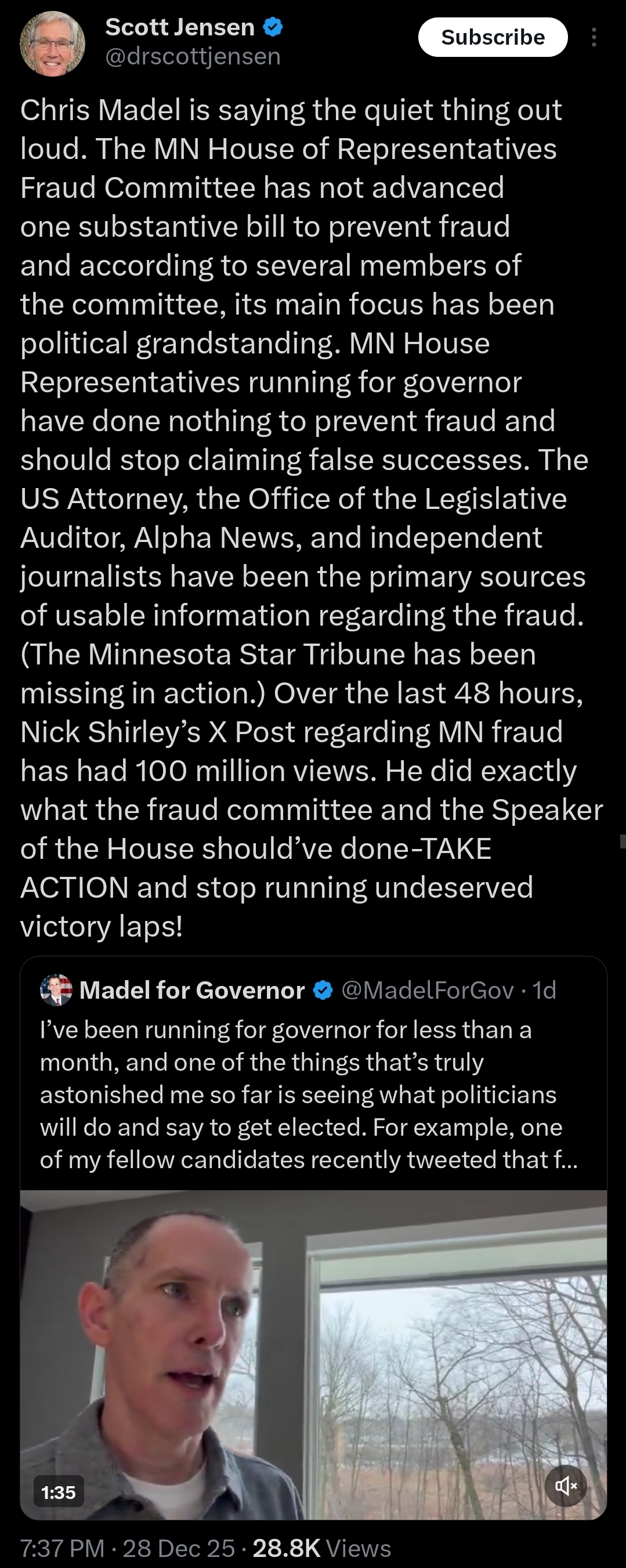This screenshot has height=1568, width=626.
Task: Open the @MadelForGov handle
Action: (x=428, y=991)
